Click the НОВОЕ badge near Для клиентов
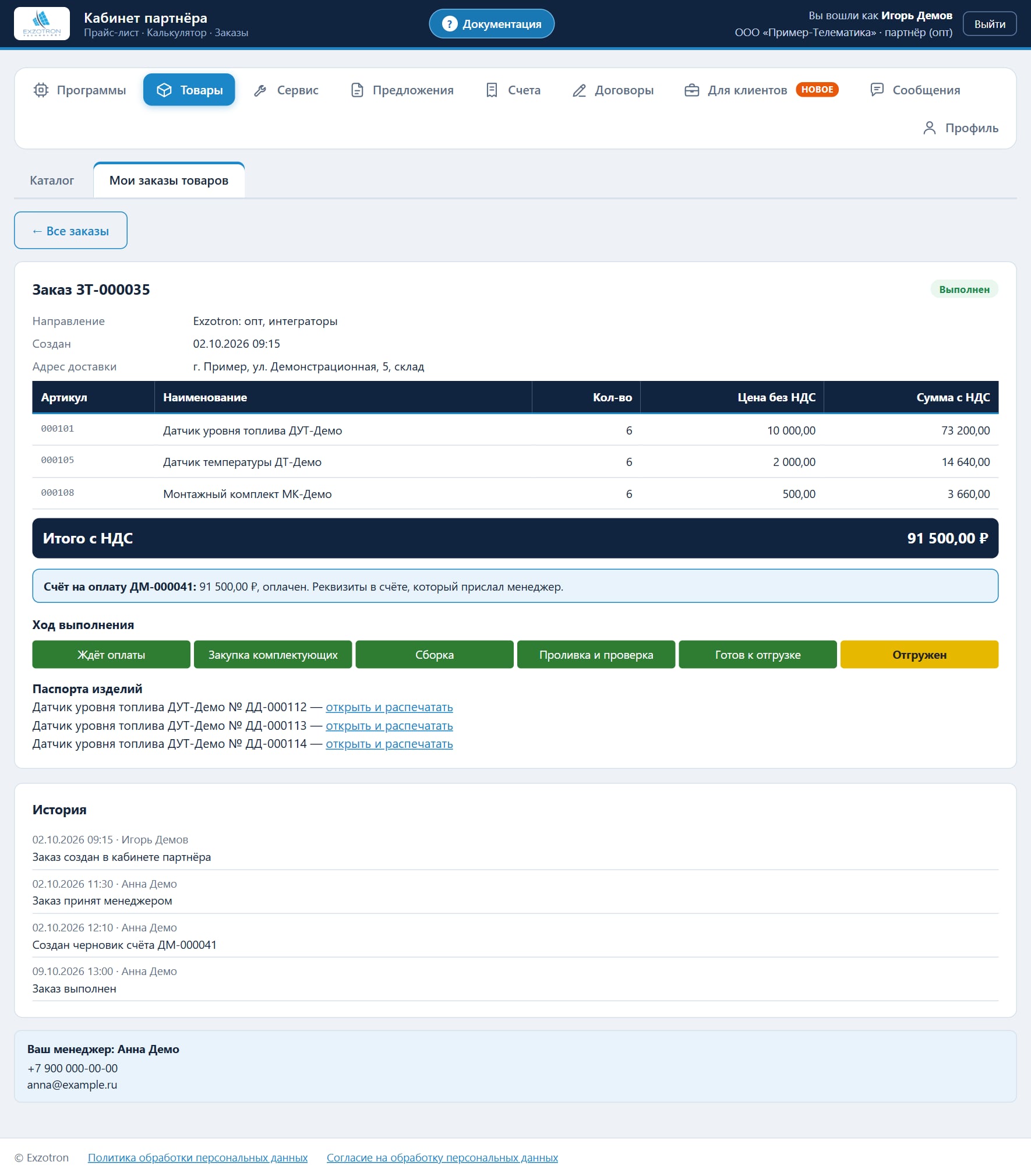 [x=817, y=90]
